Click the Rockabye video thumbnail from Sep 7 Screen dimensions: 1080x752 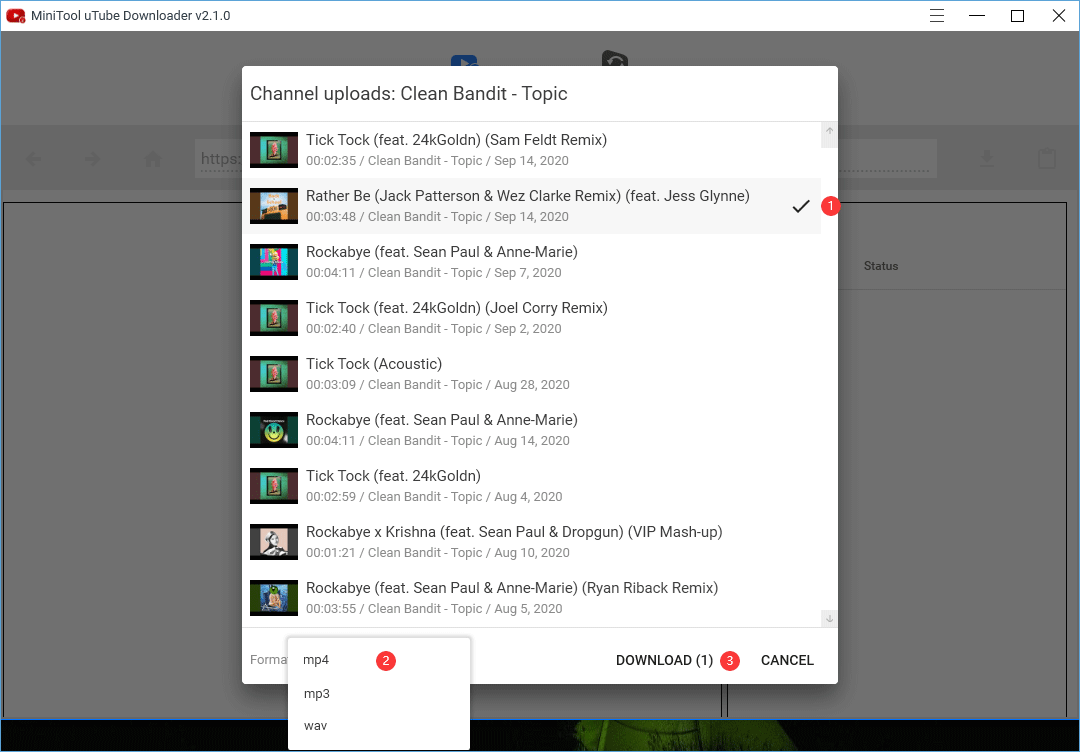pyautogui.click(x=274, y=261)
